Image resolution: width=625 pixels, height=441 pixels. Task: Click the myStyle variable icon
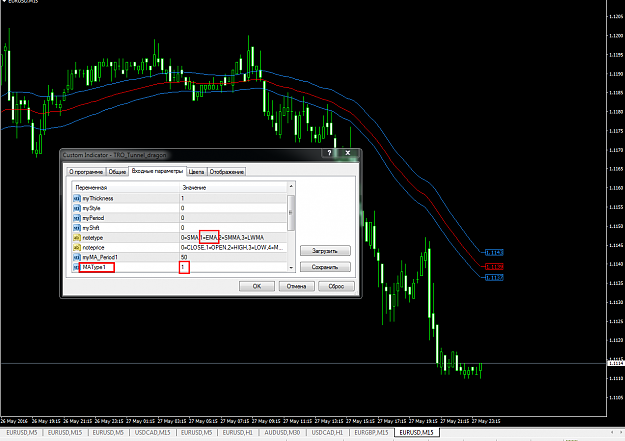(77, 208)
